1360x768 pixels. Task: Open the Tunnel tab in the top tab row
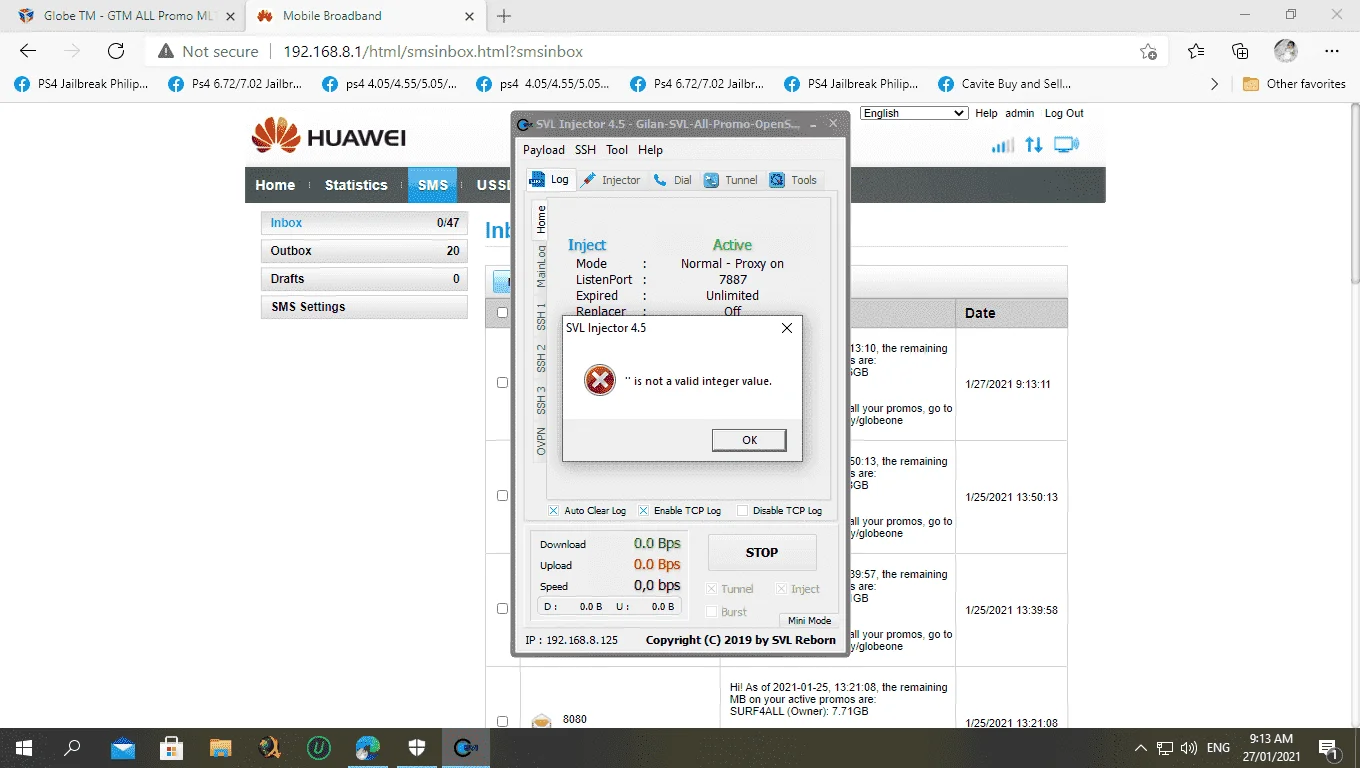[731, 180]
